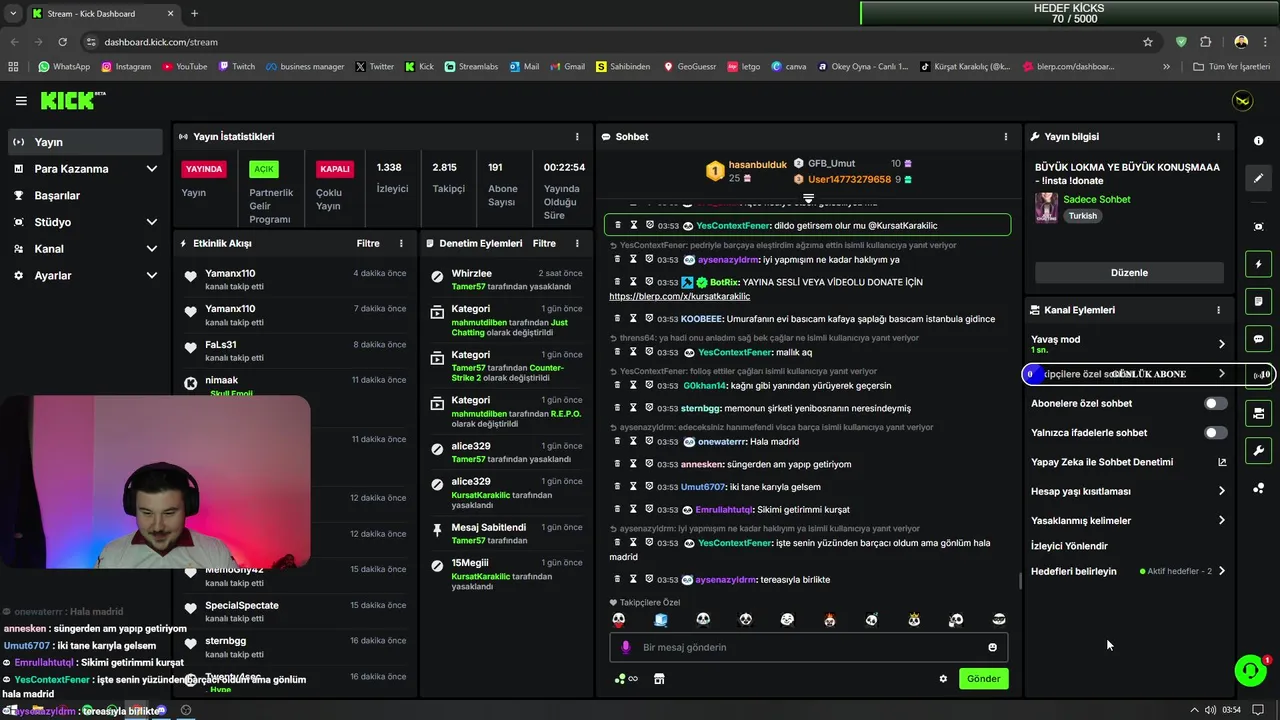Open Kanal Eylemleri three-dot options
Image resolution: width=1280 pixels, height=720 pixels.
(x=1218, y=310)
